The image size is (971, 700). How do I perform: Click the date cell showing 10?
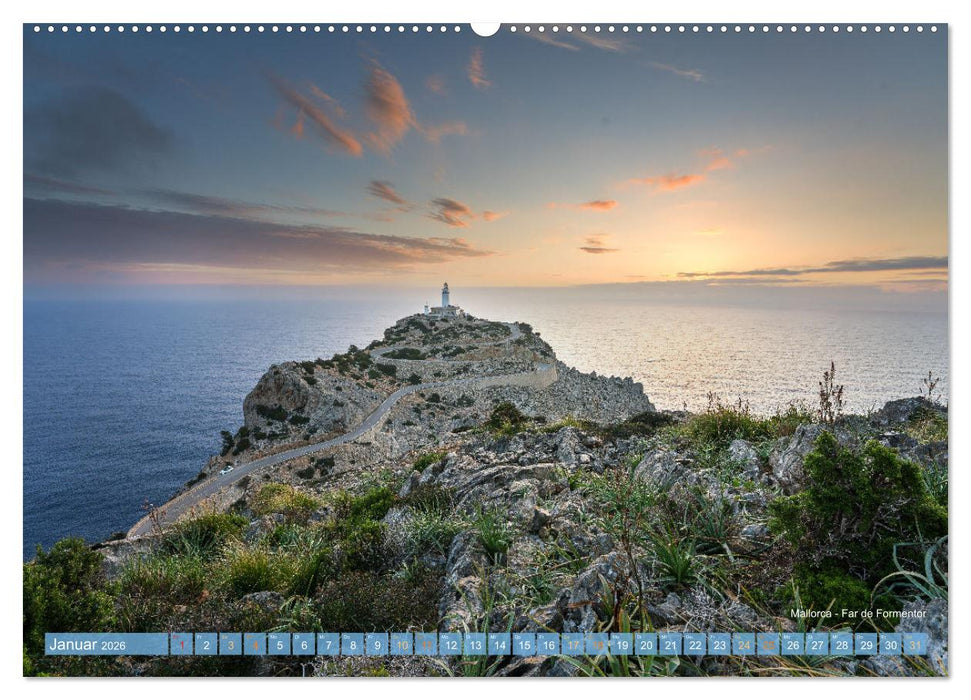(403, 648)
